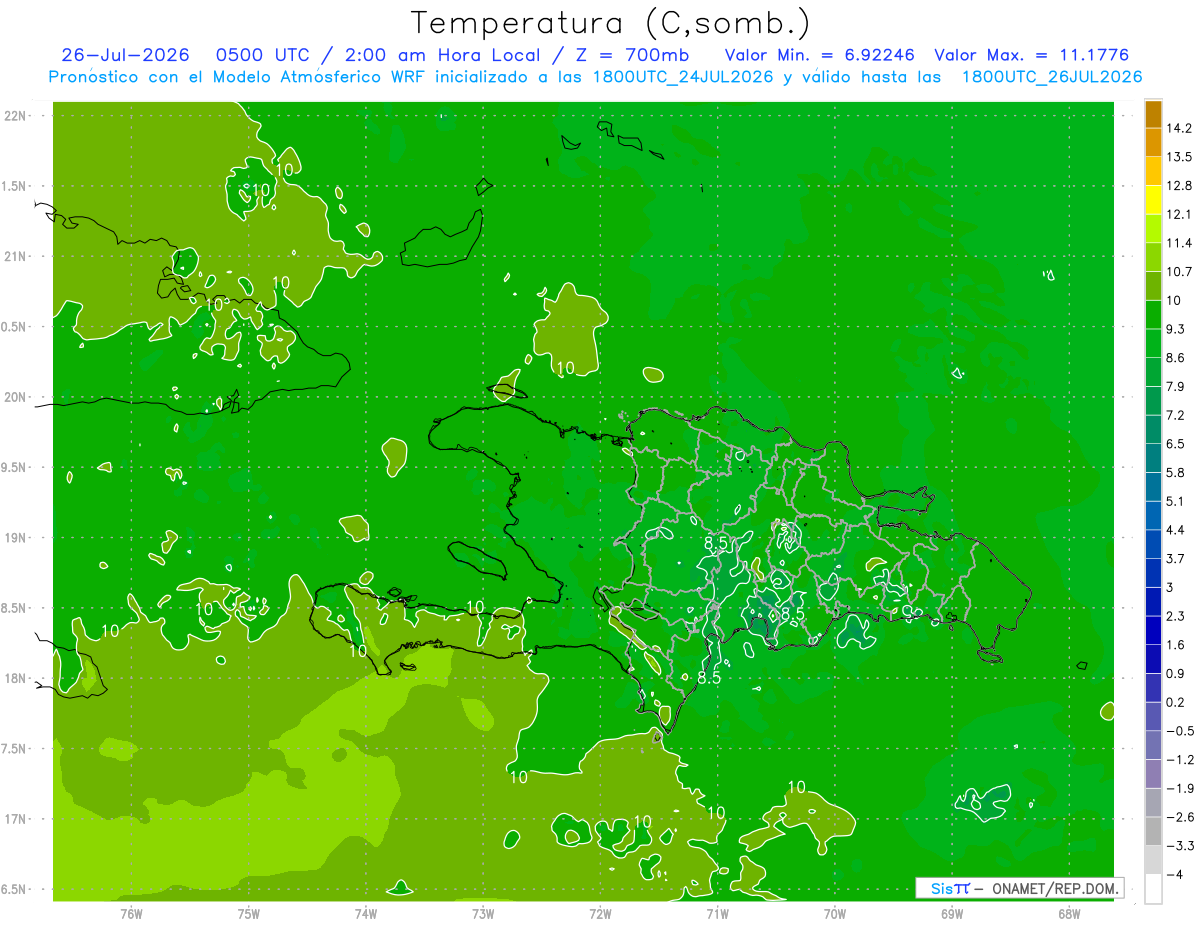The height and width of the screenshot is (927, 1200).
Task: Click the "-0.5" colorbar label
Action: tap(1180, 731)
